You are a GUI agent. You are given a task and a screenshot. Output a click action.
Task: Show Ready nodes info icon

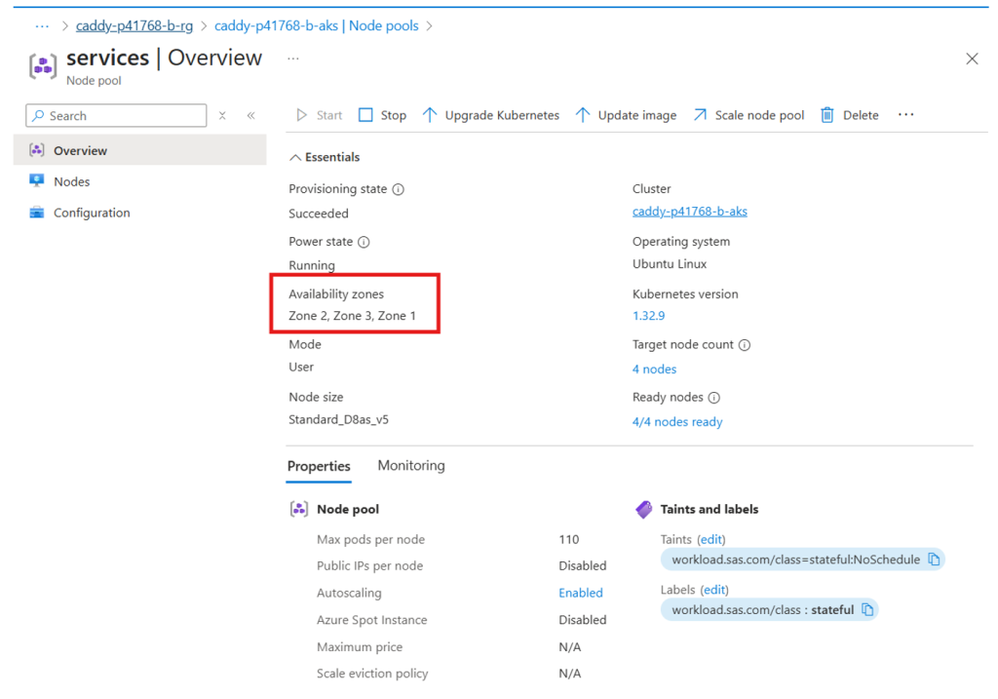tap(714, 398)
